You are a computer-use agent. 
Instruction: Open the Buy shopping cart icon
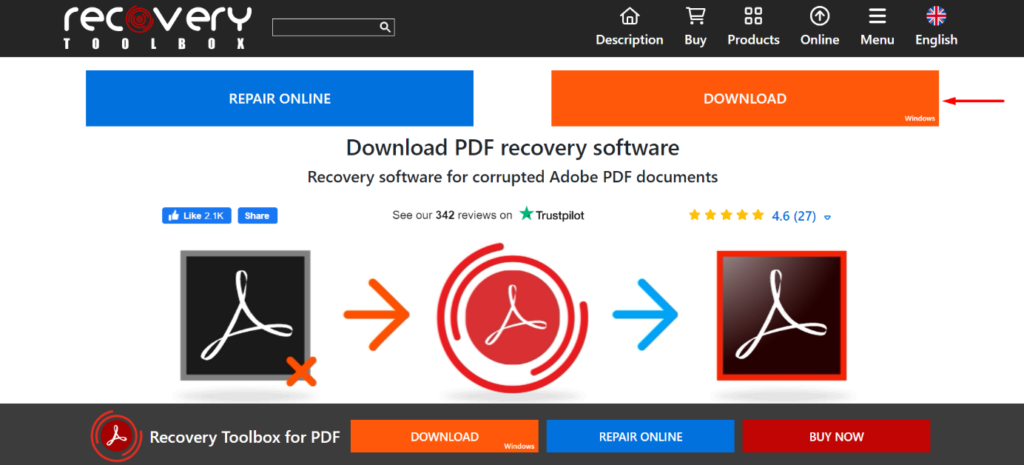point(695,16)
